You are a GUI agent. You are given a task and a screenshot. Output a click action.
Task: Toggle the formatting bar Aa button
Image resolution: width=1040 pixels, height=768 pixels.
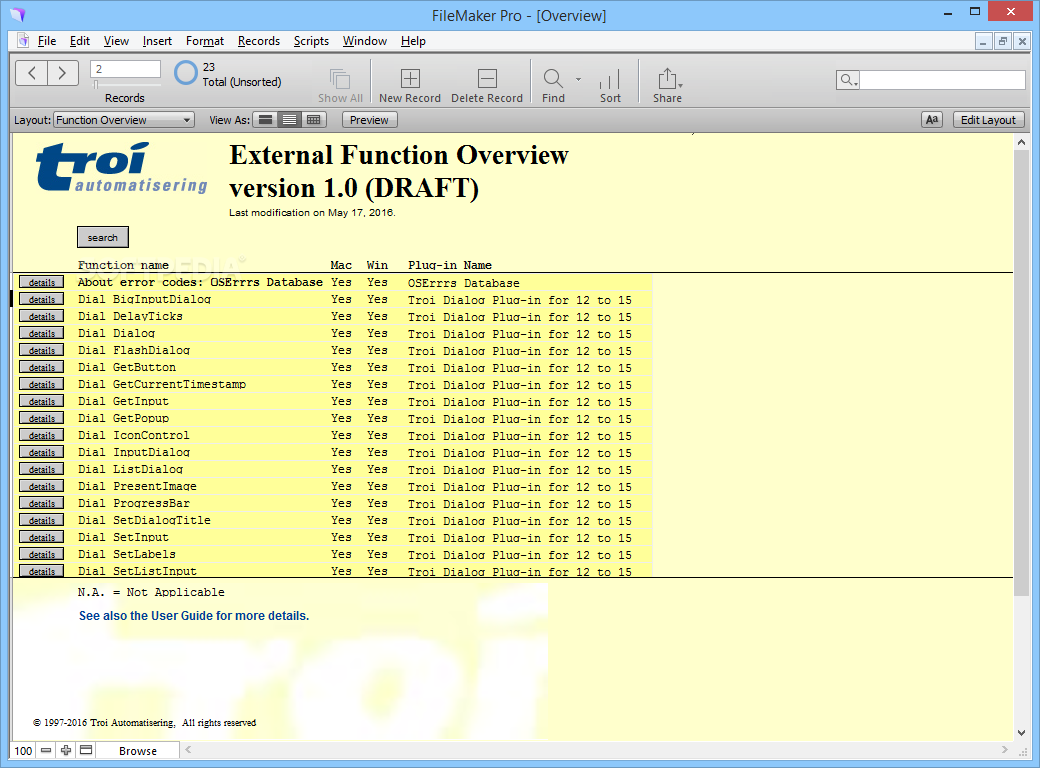[x=932, y=120]
